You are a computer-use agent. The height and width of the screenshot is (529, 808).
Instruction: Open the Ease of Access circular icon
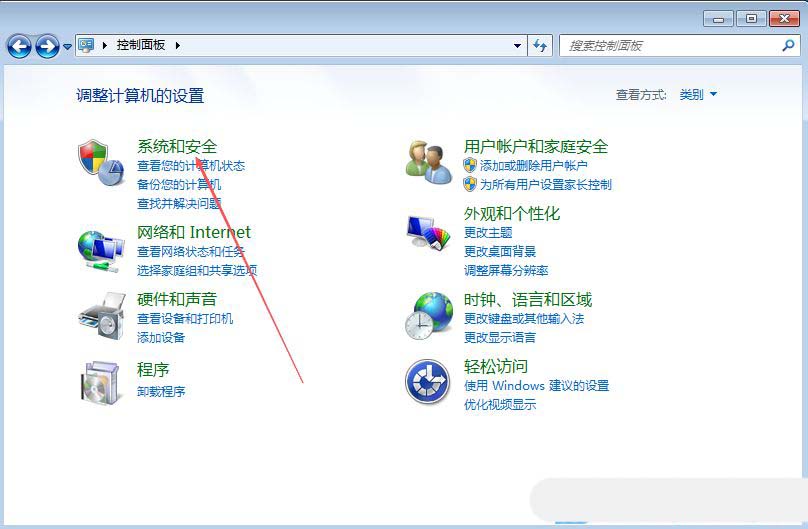[427, 382]
